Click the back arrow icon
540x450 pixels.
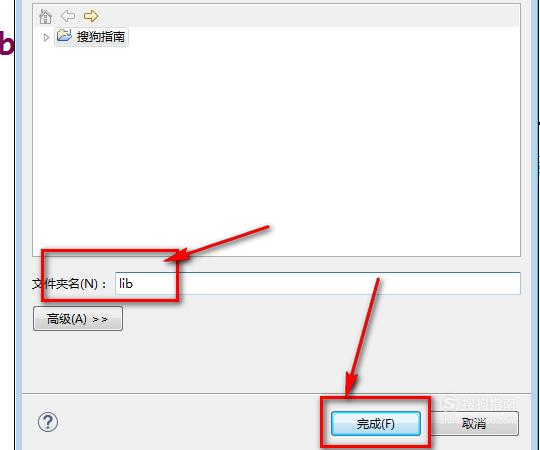[68, 16]
